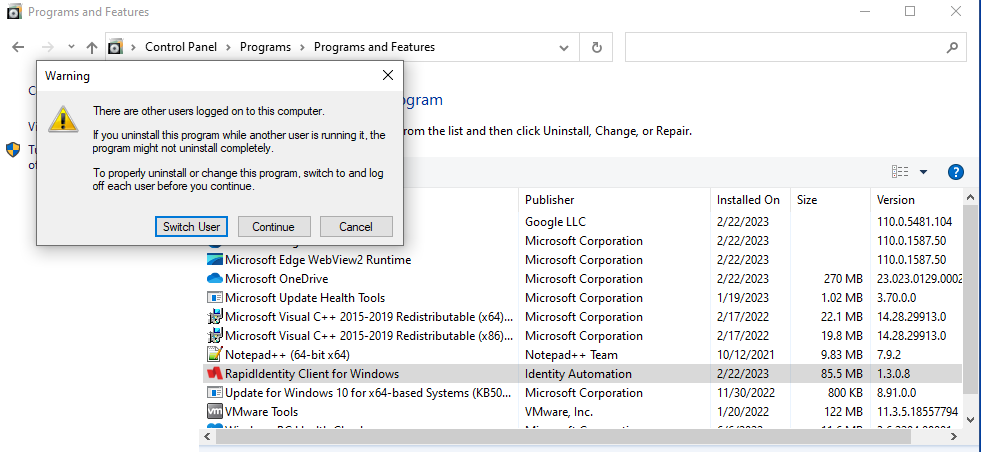Open Help via blue question mark

955,172
